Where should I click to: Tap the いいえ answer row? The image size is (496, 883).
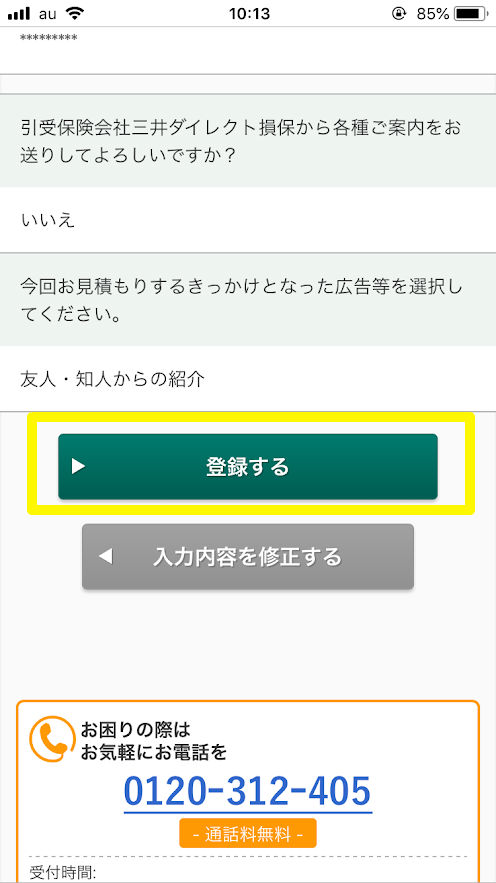(x=248, y=220)
